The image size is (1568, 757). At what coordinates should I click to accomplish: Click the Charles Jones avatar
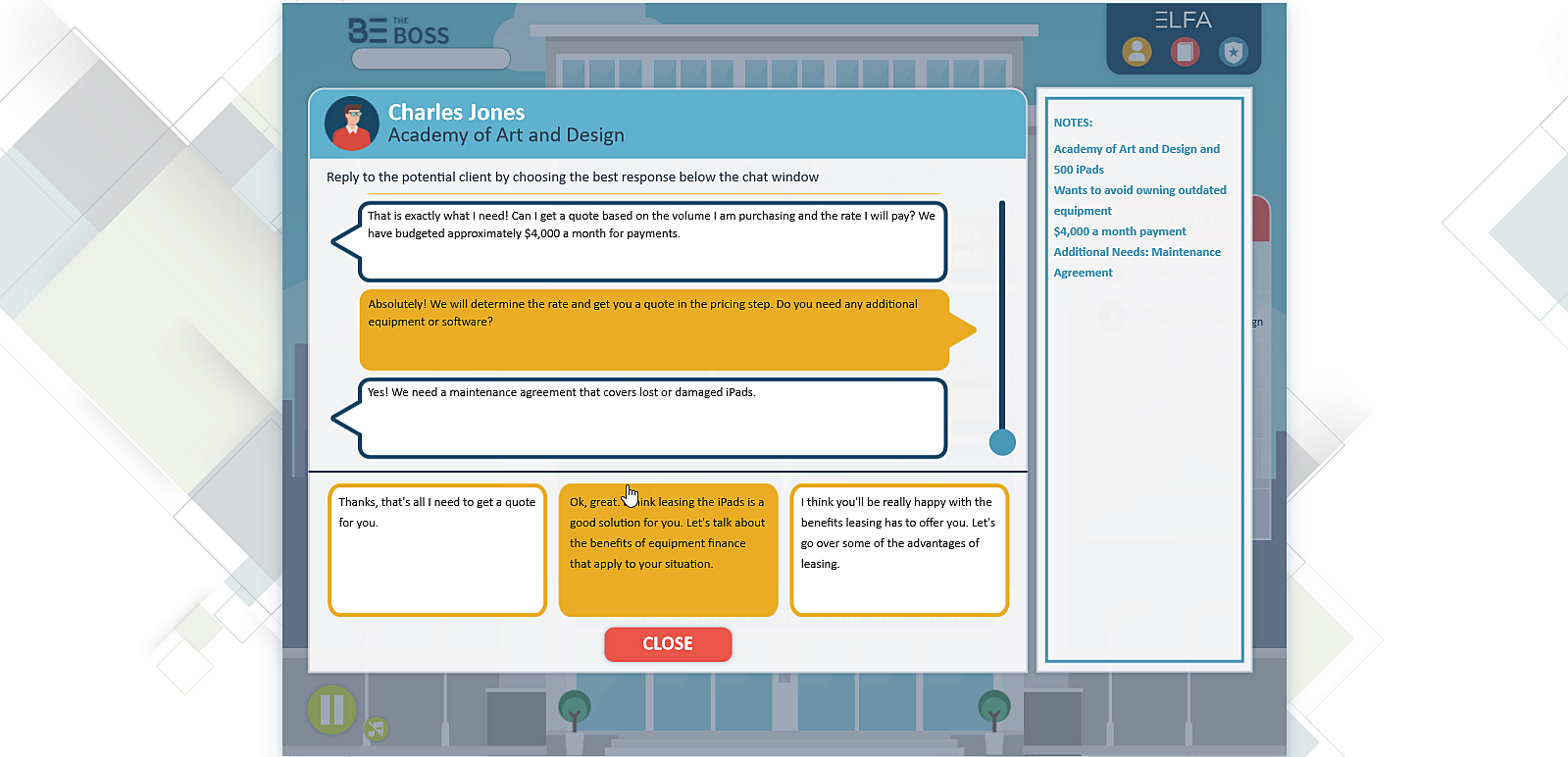click(x=351, y=124)
